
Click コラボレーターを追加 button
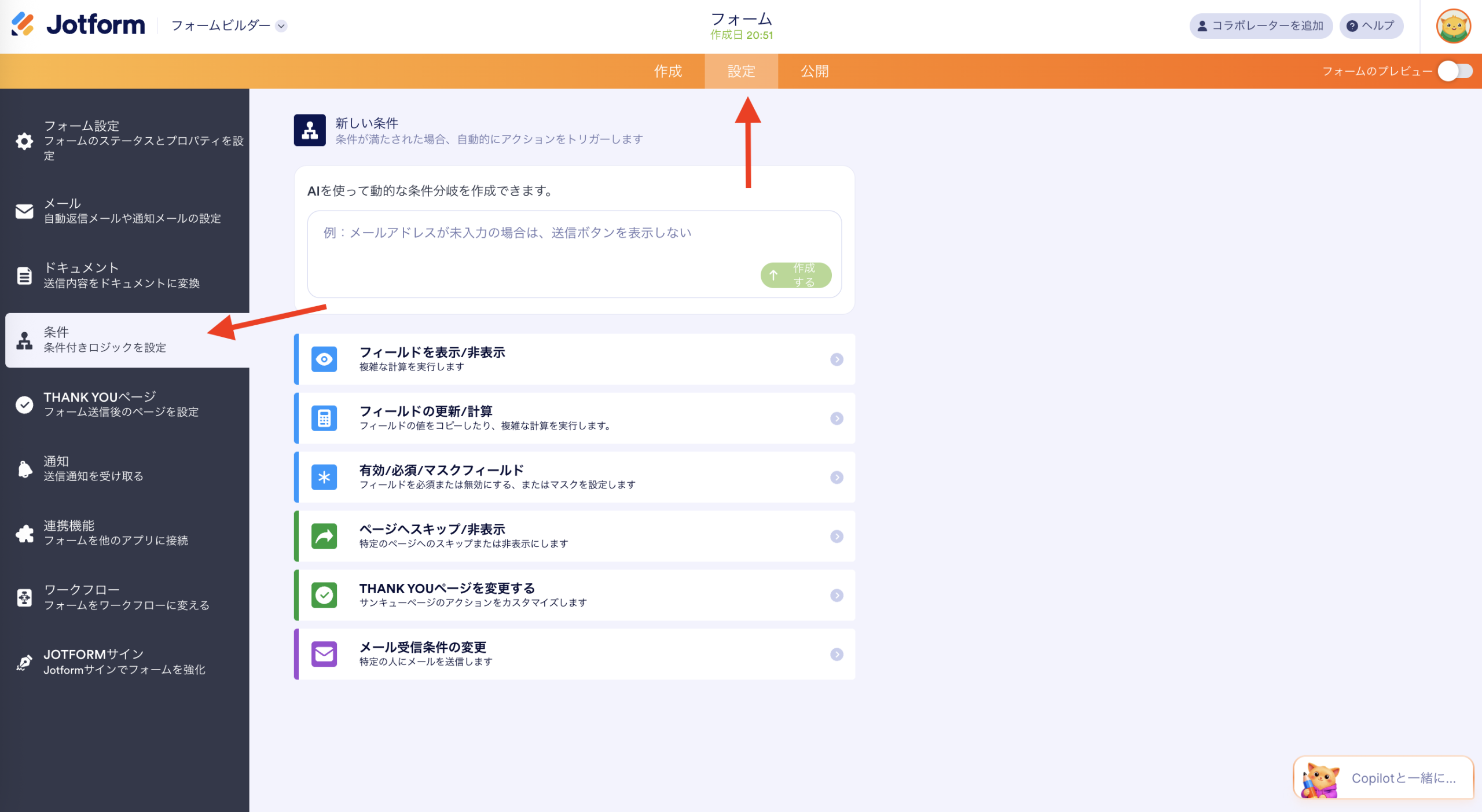pos(1260,25)
